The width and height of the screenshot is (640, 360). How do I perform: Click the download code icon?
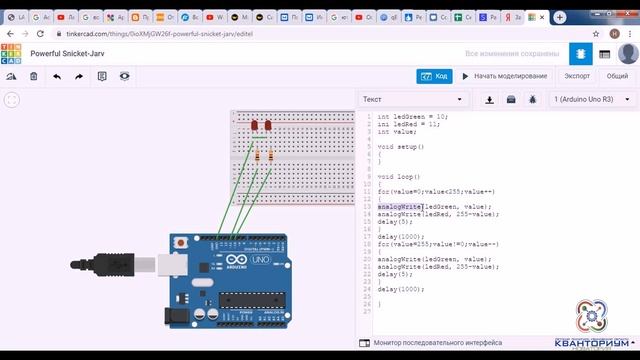489,100
